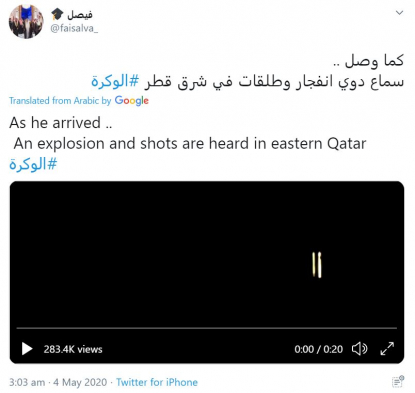Viewport: 415px width, 393px height.
Task: Open the @faisalva_ handle link
Action: (x=74, y=29)
